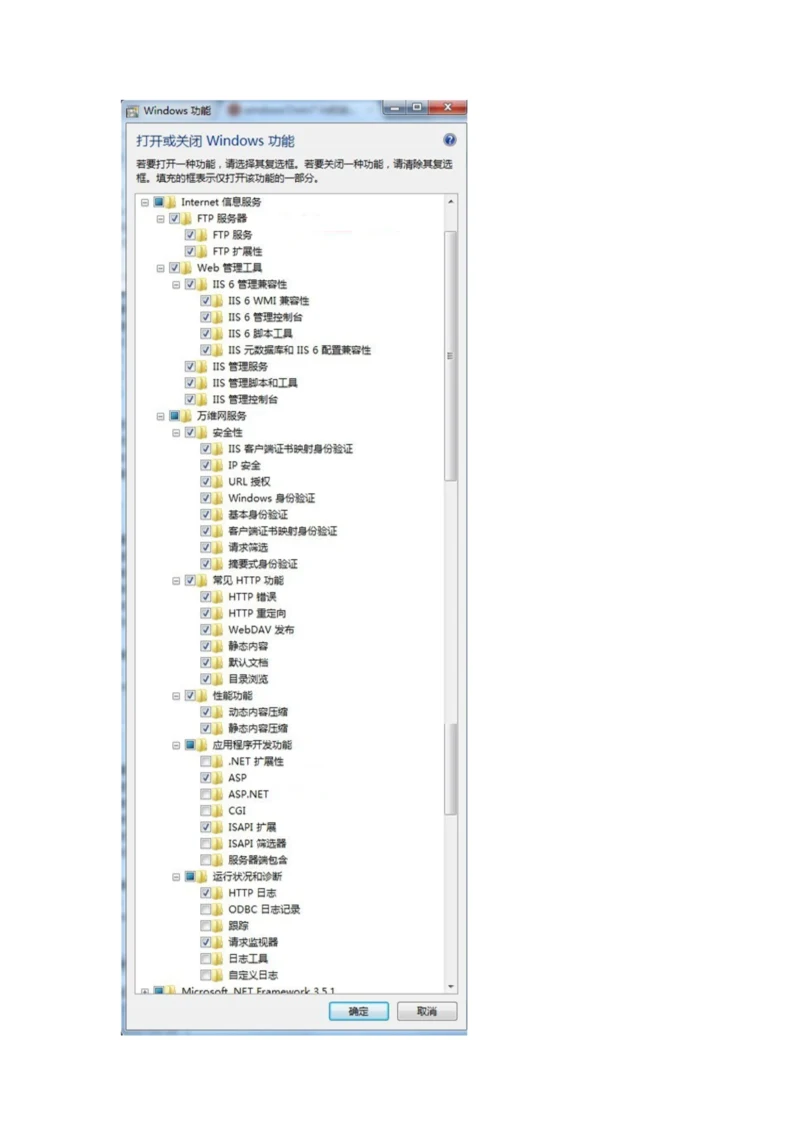Collapse the 常见 HTTP 功能 node
The width and height of the screenshot is (800, 1131).
click(176, 581)
